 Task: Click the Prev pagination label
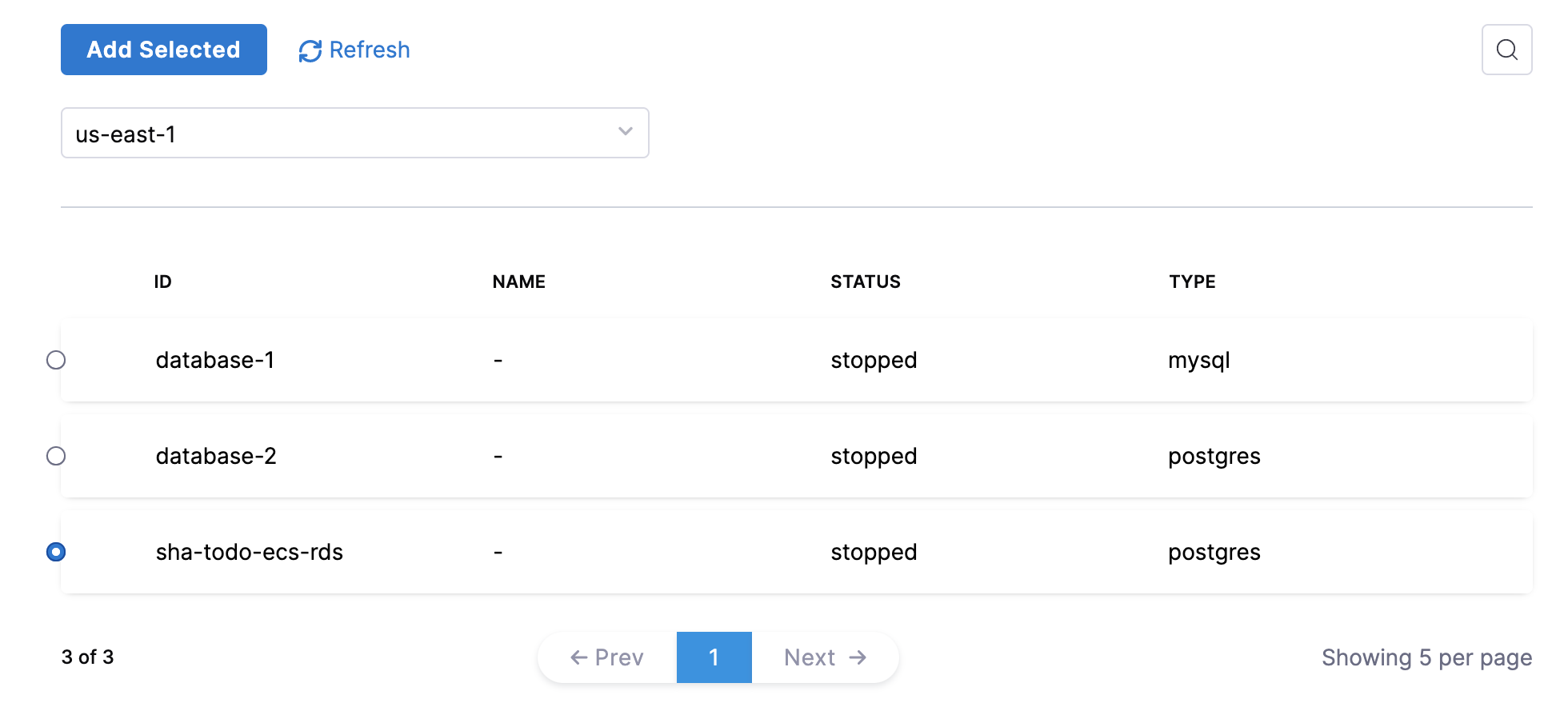click(619, 657)
